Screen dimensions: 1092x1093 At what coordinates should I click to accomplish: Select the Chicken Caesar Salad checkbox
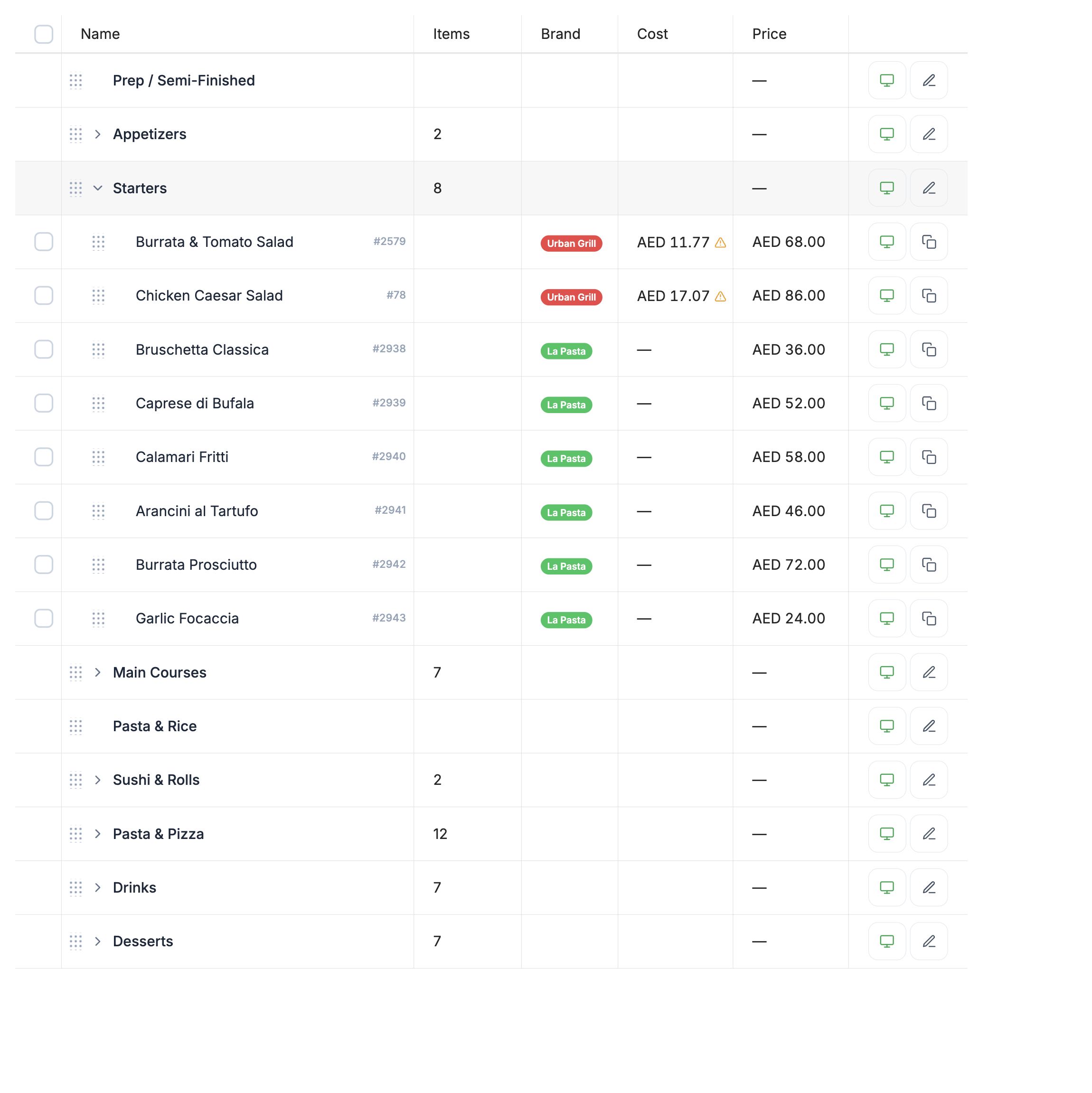pyautogui.click(x=44, y=295)
